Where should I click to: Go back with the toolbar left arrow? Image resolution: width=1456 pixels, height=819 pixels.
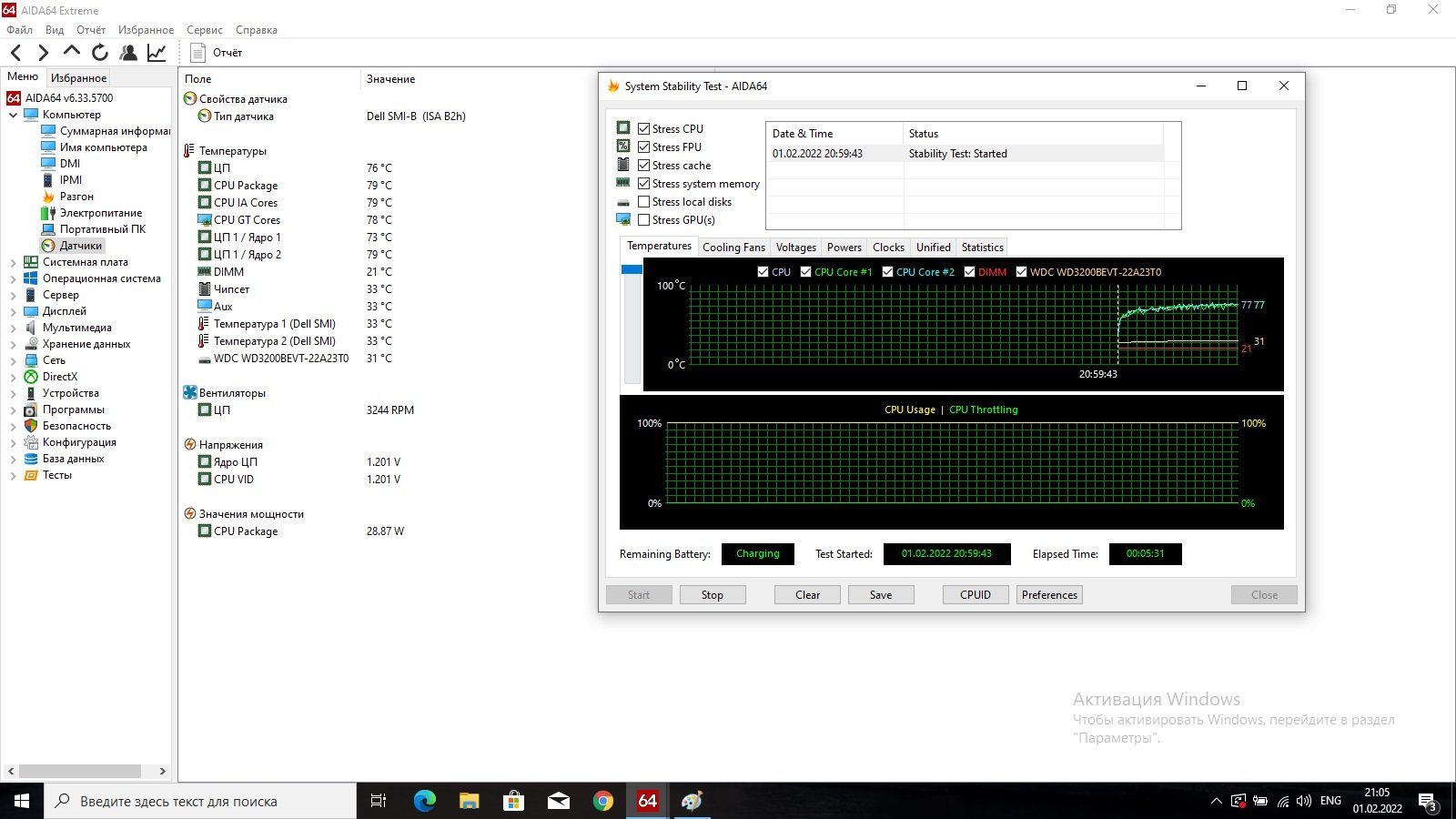[15, 53]
